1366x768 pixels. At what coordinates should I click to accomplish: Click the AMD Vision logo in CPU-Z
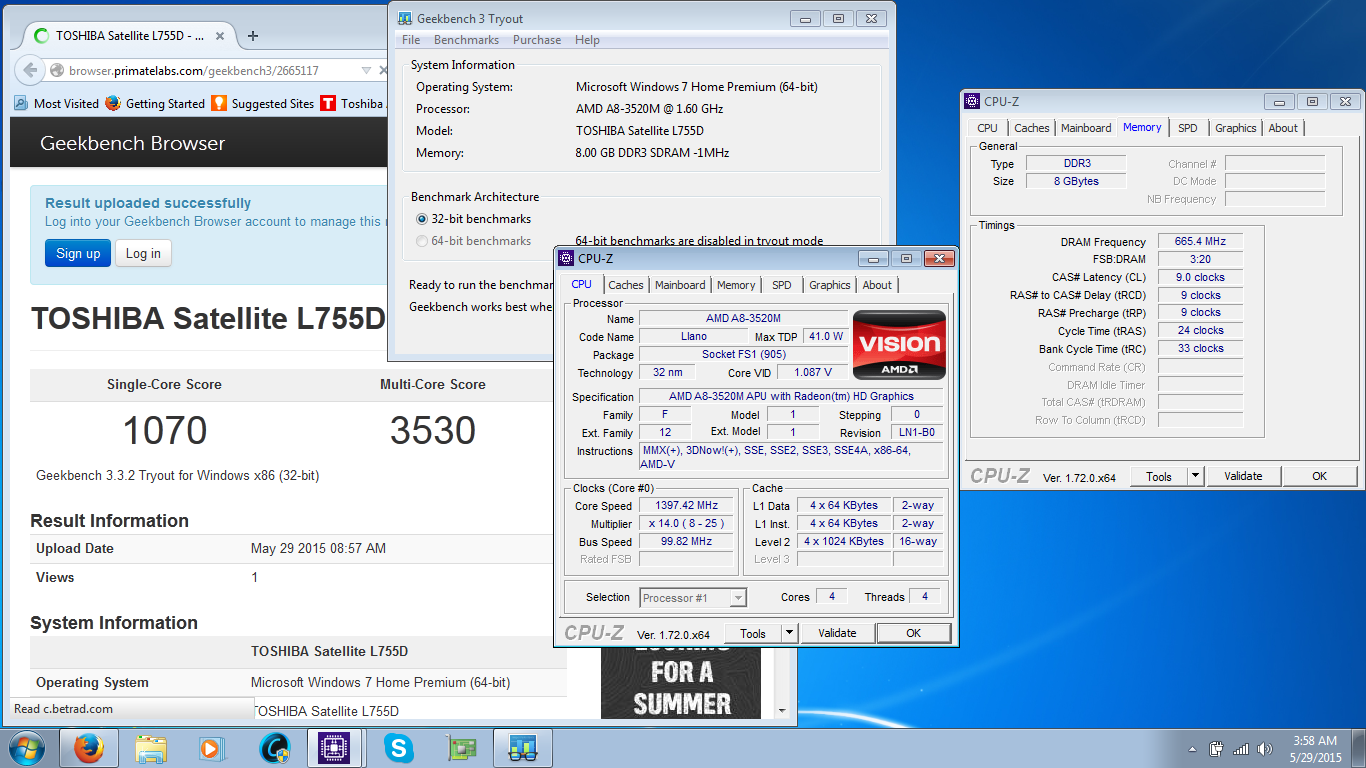899,345
